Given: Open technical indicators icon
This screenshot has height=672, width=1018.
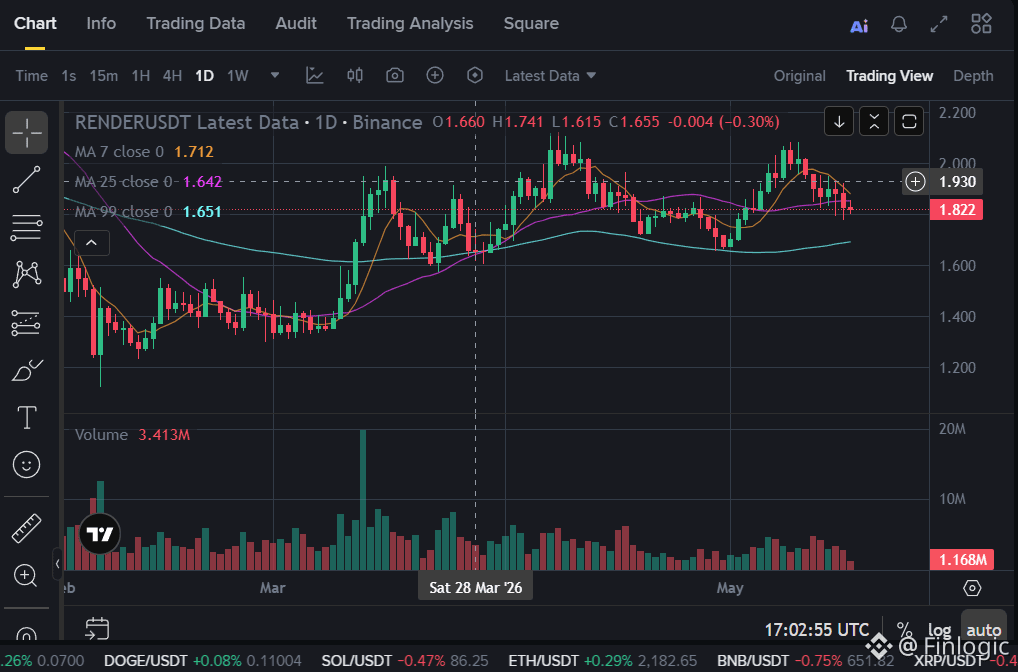Looking at the screenshot, I should (315, 75).
